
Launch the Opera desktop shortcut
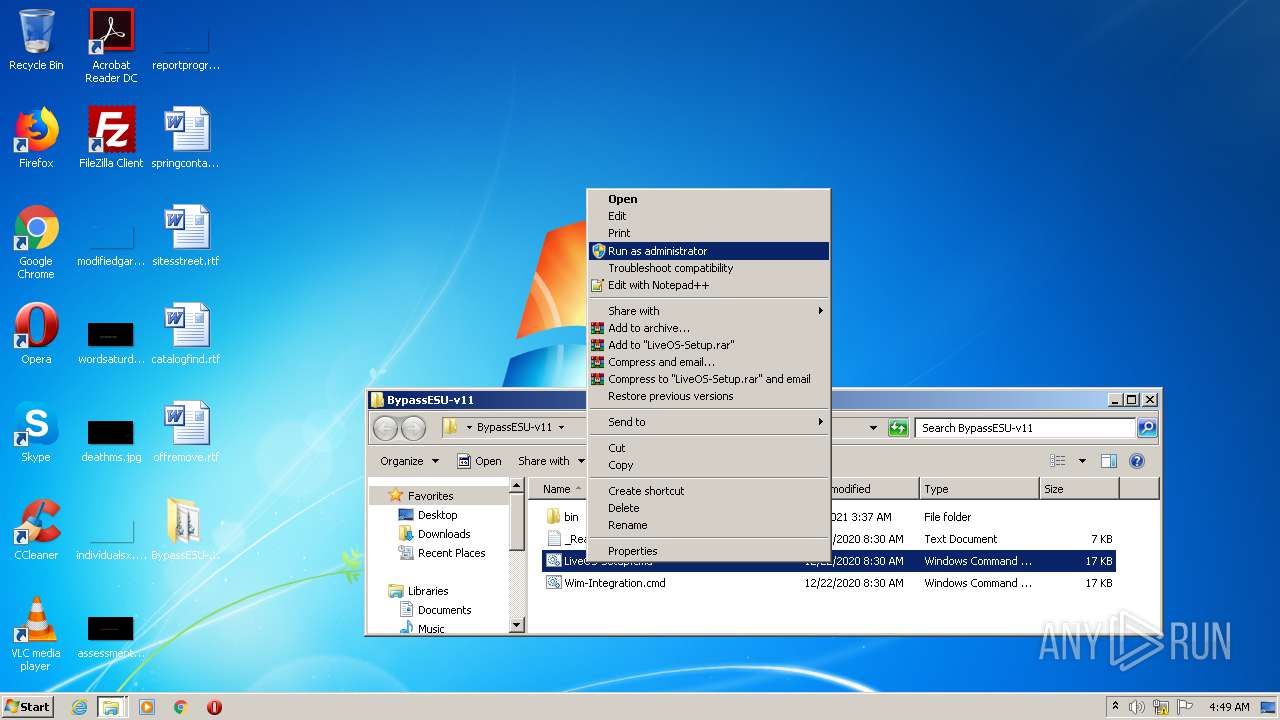pyautogui.click(x=36, y=334)
